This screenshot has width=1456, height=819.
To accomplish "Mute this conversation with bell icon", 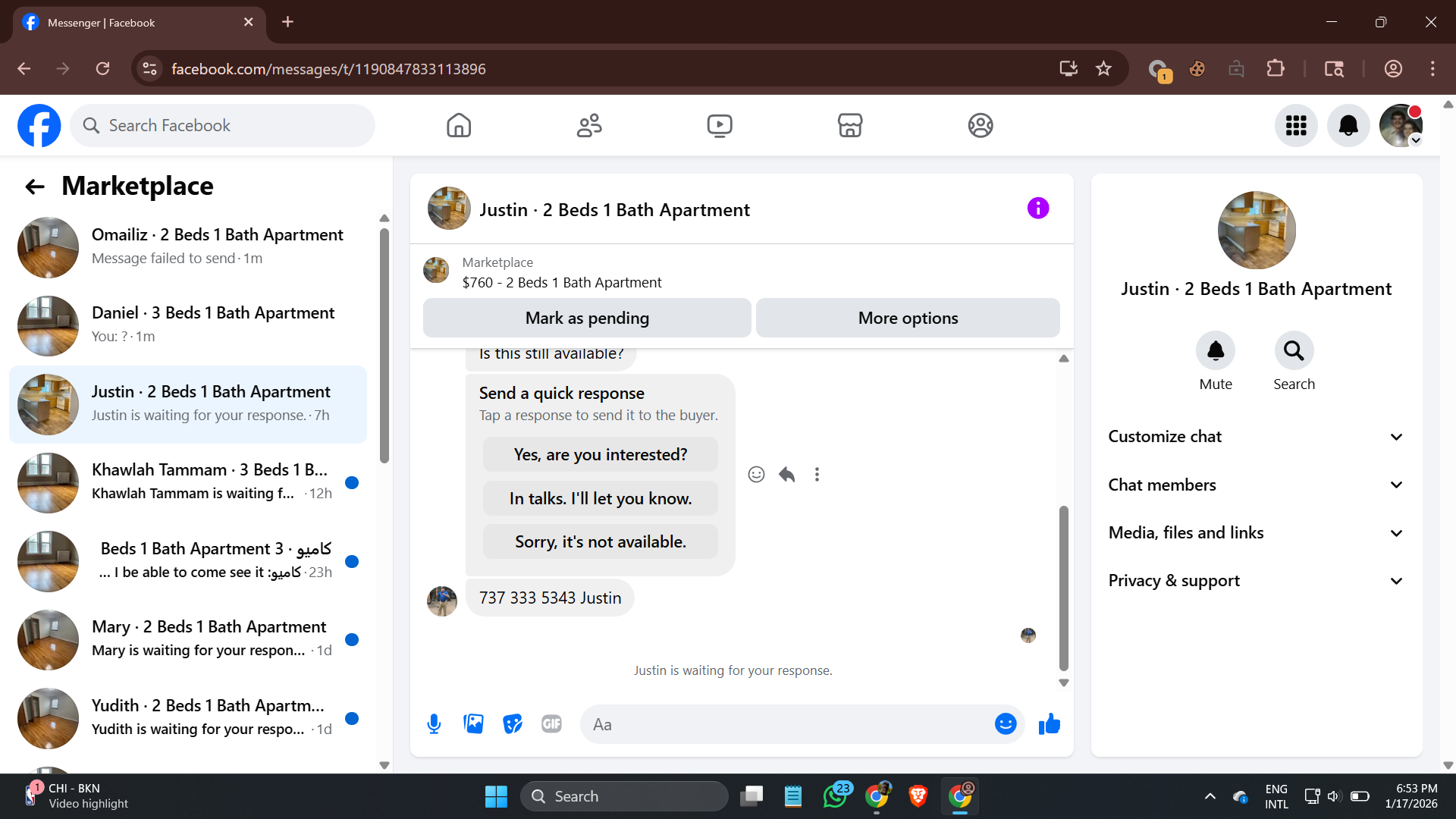I will point(1215,350).
